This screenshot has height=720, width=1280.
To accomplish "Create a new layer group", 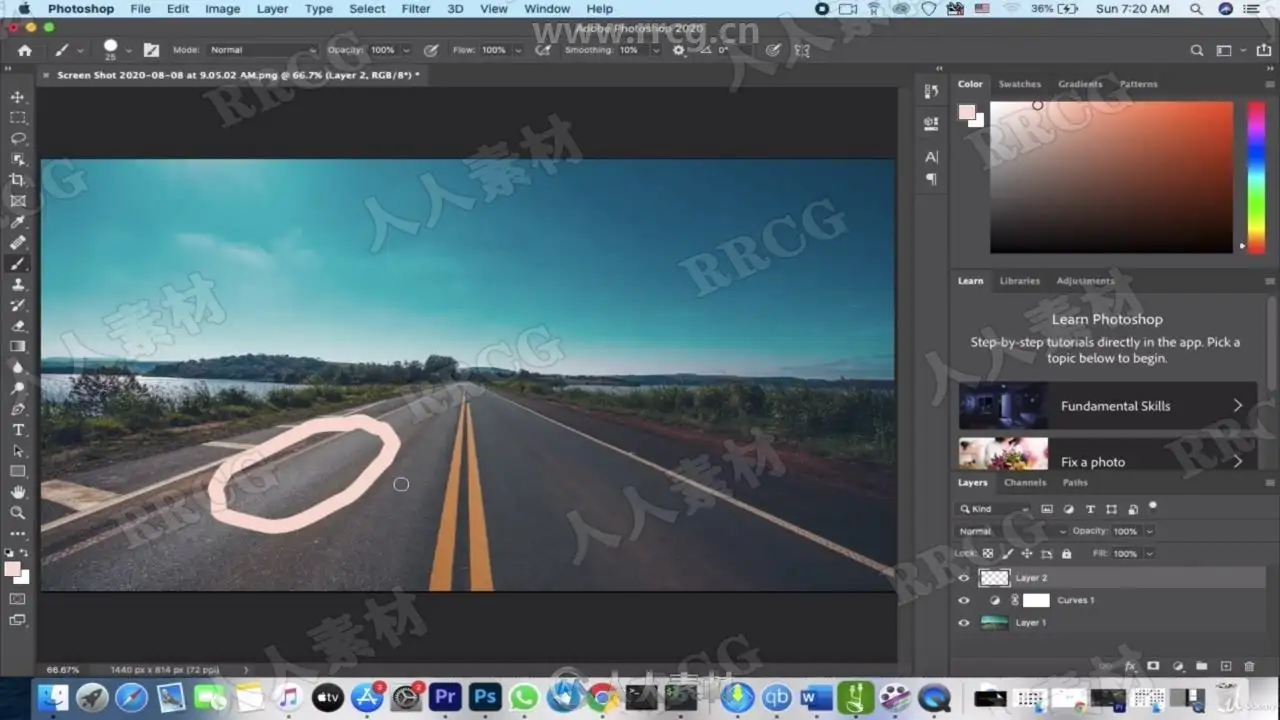I will [1201, 666].
